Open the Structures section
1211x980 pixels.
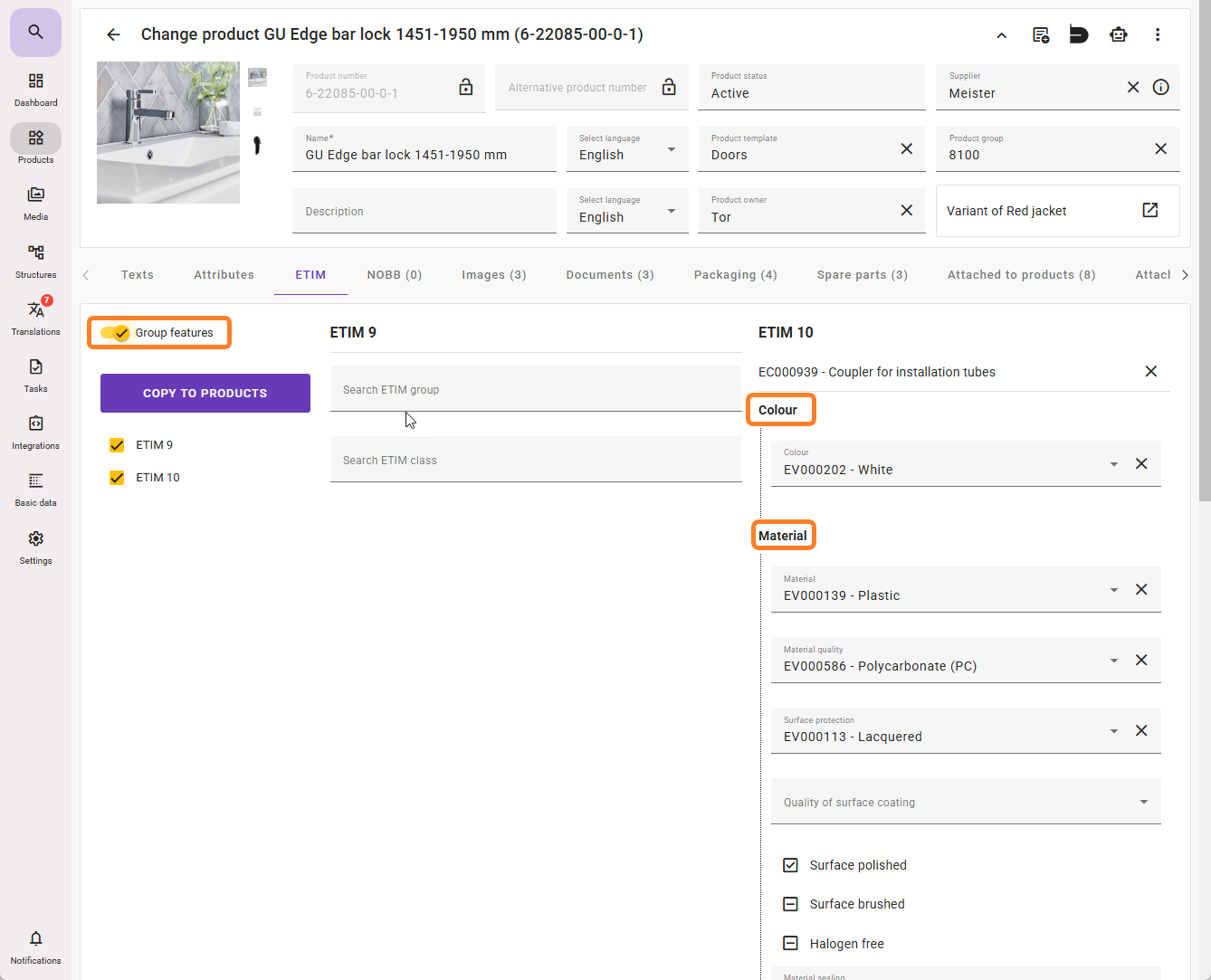pos(35,261)
